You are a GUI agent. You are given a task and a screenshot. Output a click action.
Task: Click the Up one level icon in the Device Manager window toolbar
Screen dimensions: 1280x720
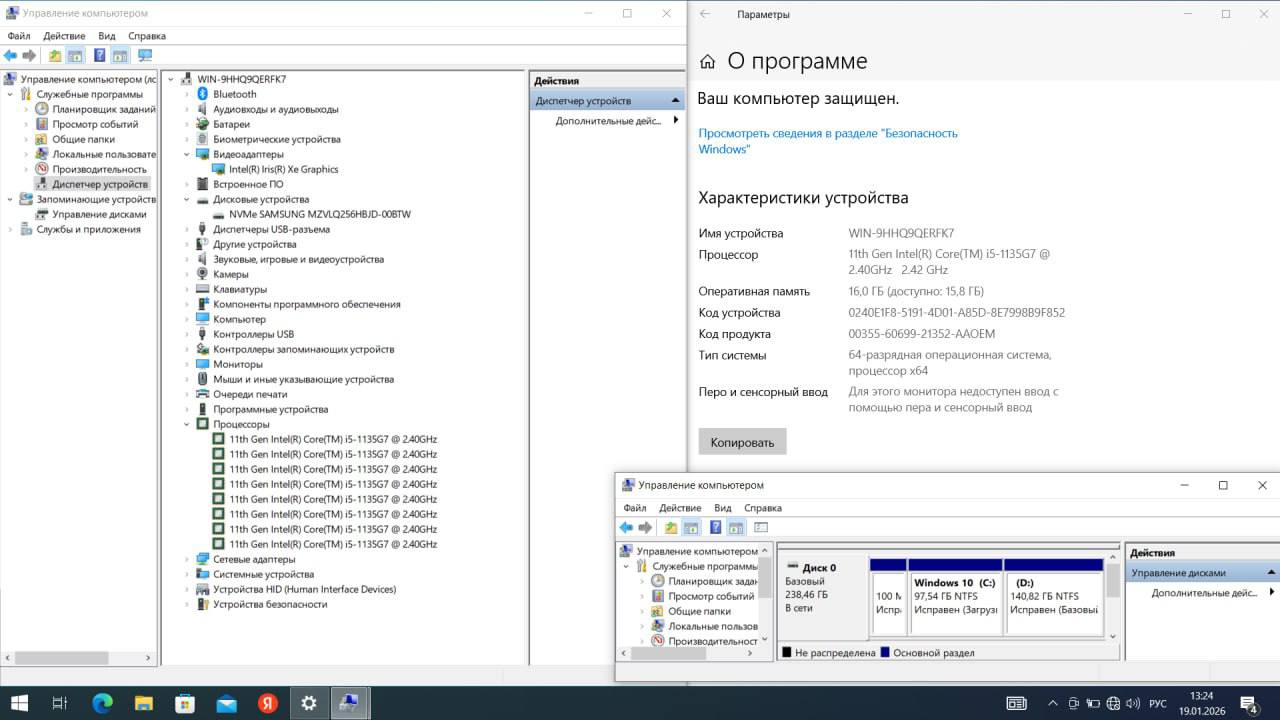55,55
